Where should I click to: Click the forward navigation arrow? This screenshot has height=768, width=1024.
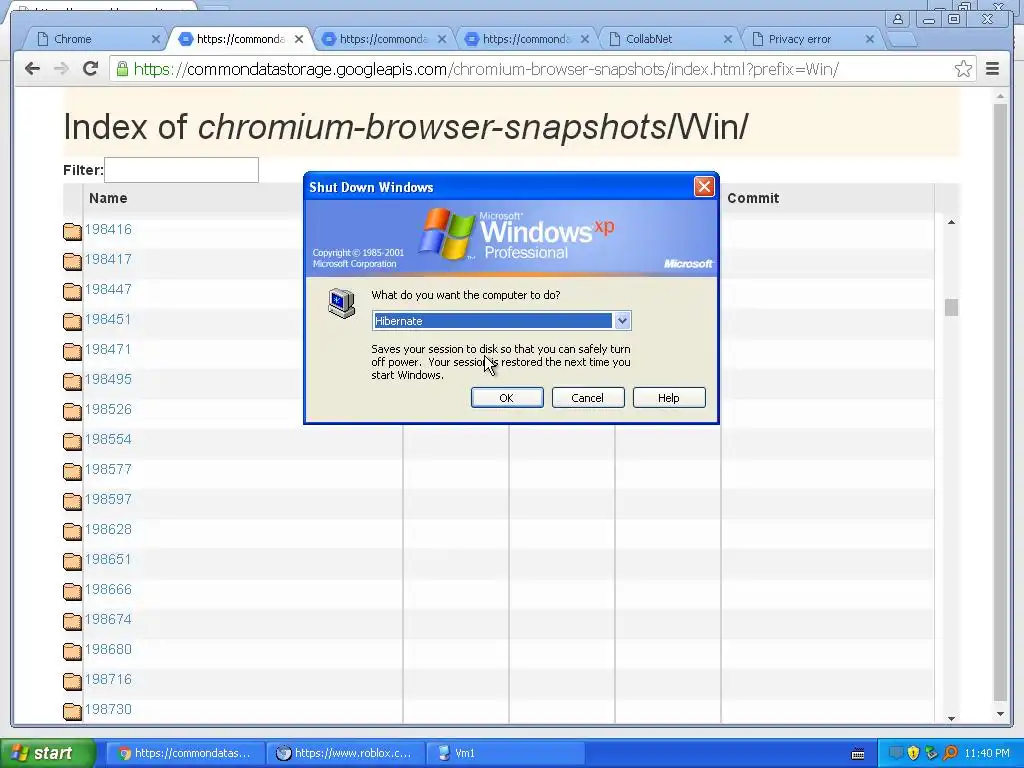[x=61, y=69]
